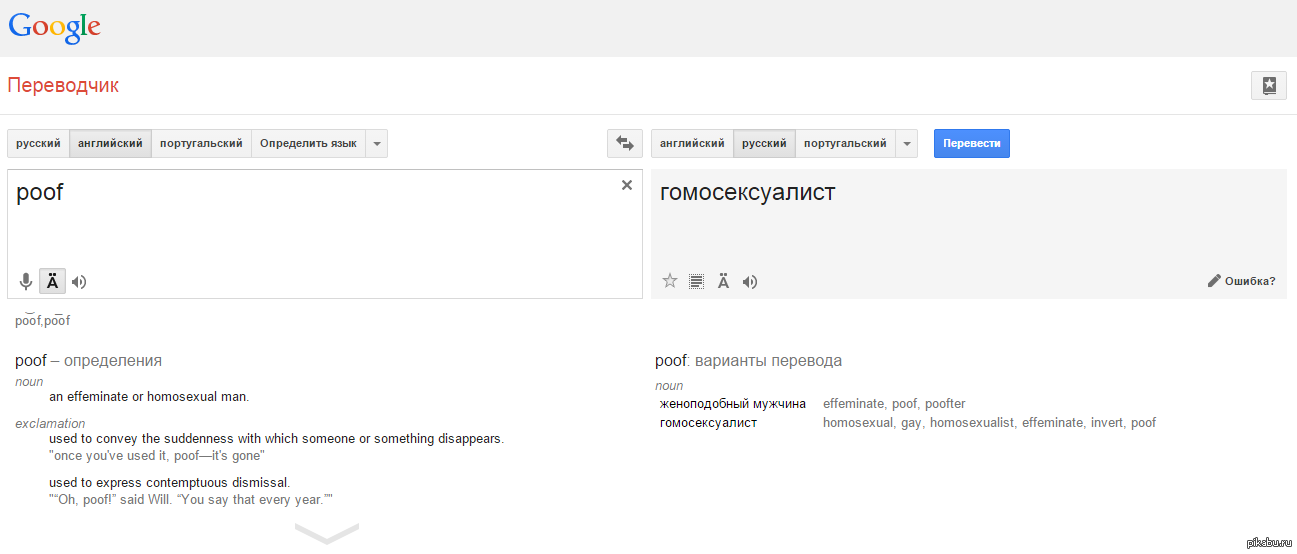The image size is (1297, 554).
Task: Select португальский as target language
Action: pos(845,144)
